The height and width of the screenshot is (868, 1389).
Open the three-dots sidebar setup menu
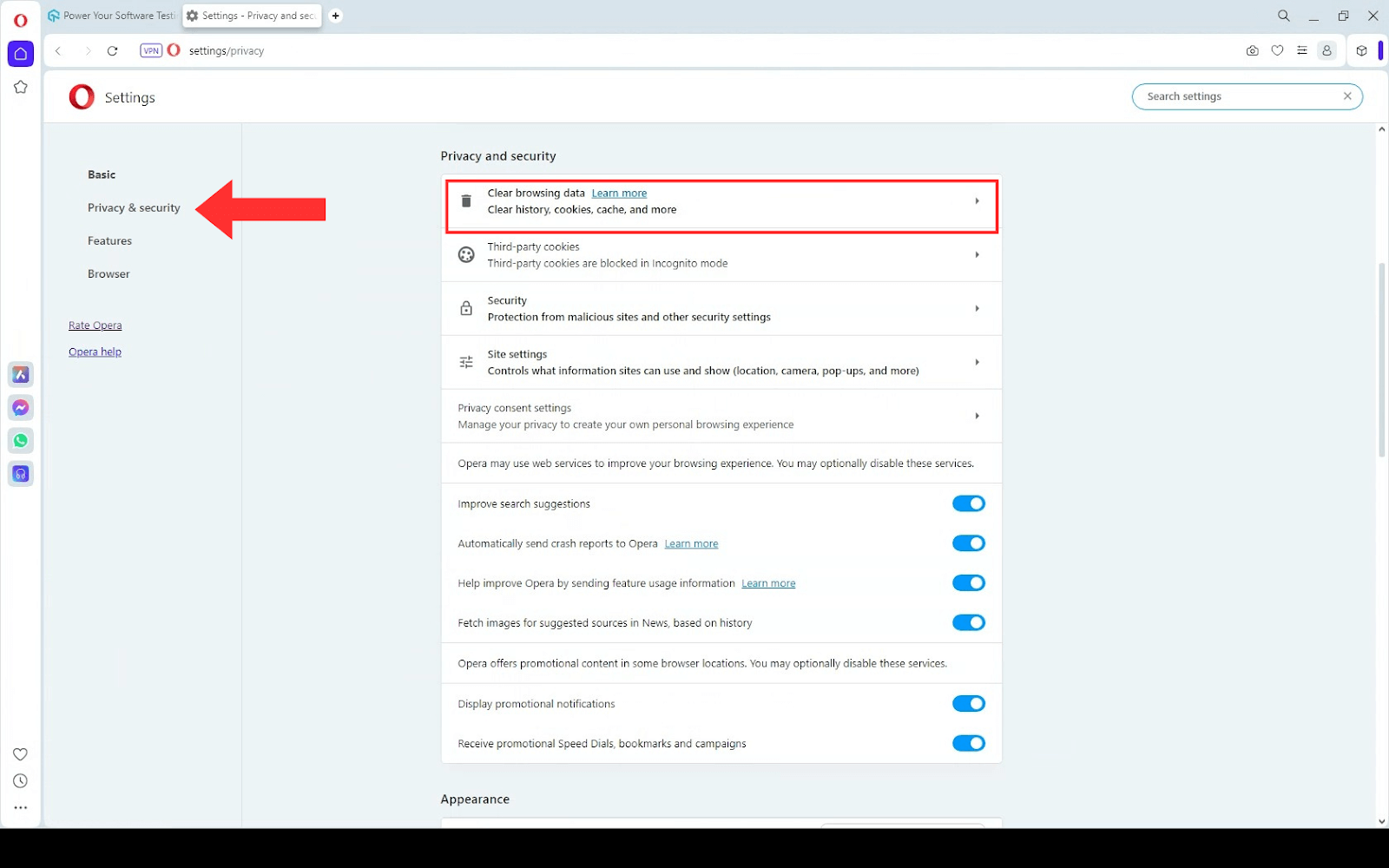[x=21, y=808]
